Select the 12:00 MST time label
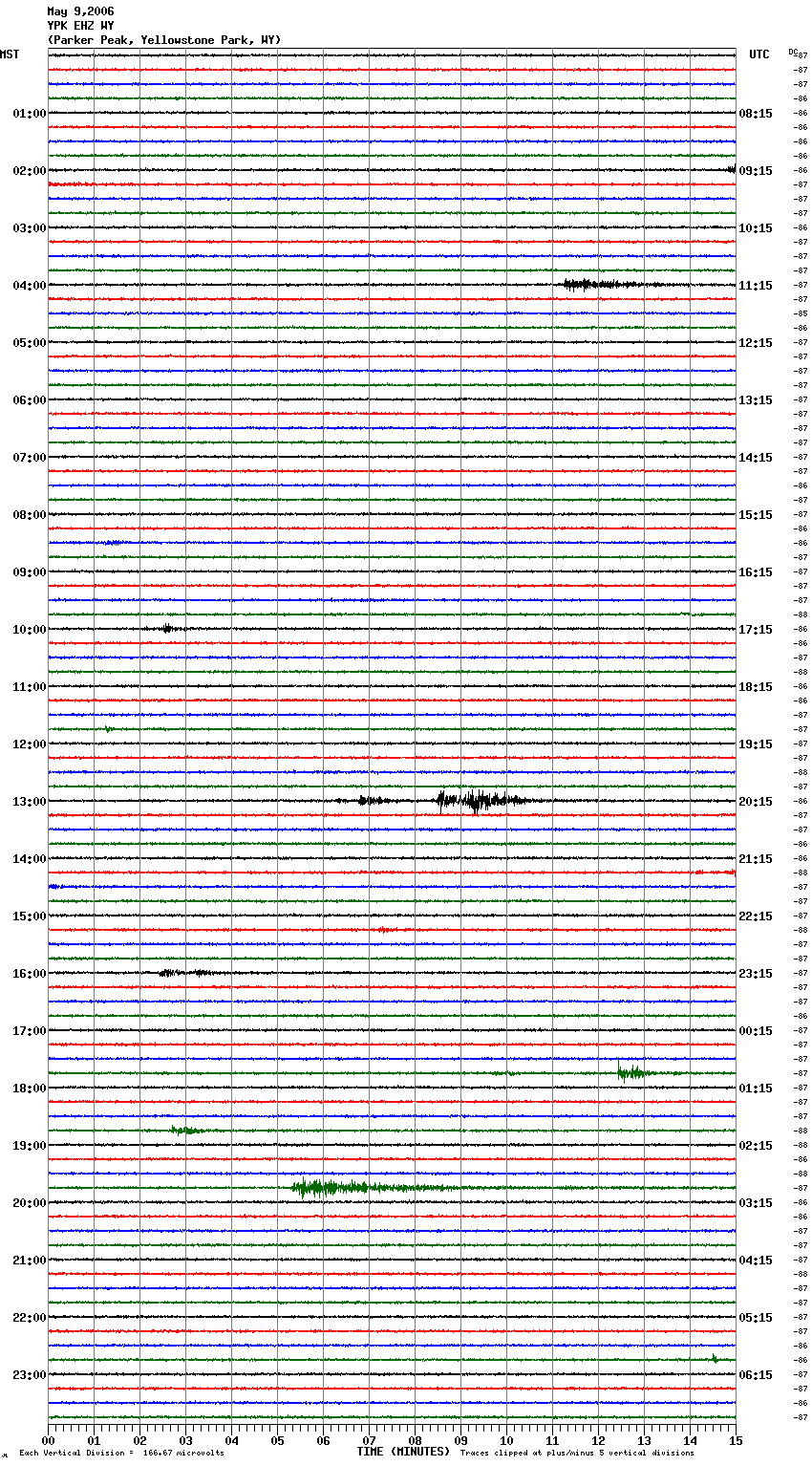The height and width of the screenshot is (1466, 812). 30,744
